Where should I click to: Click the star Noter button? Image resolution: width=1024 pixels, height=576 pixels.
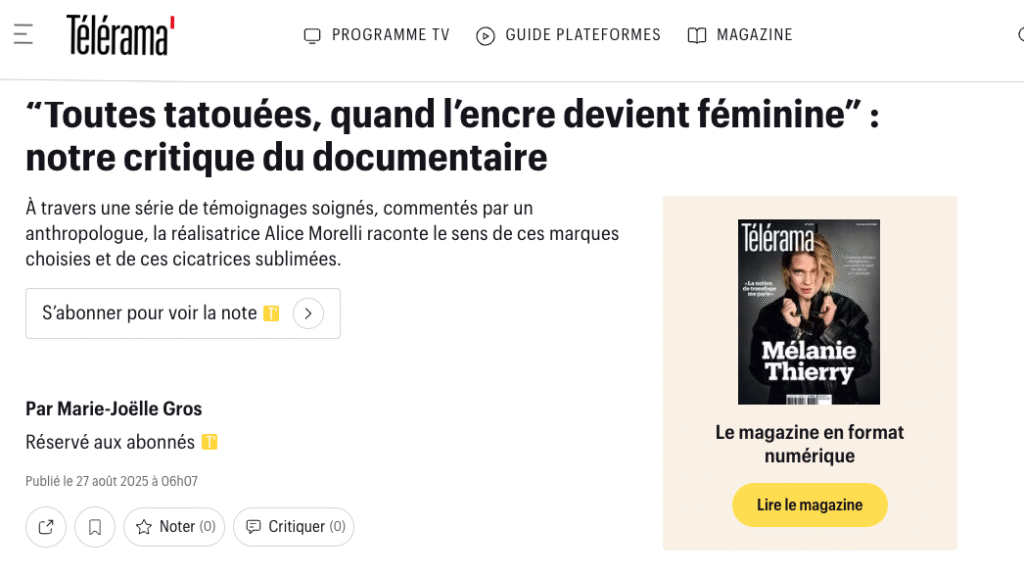[x=174, y=527]
